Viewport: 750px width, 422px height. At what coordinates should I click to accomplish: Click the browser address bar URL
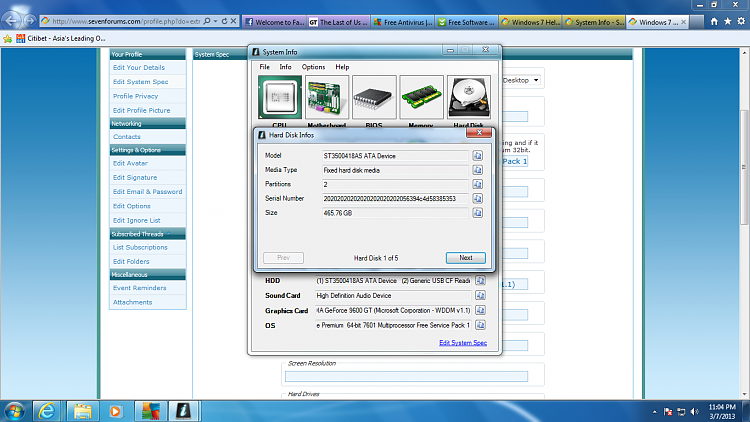(x=126, y=21)
